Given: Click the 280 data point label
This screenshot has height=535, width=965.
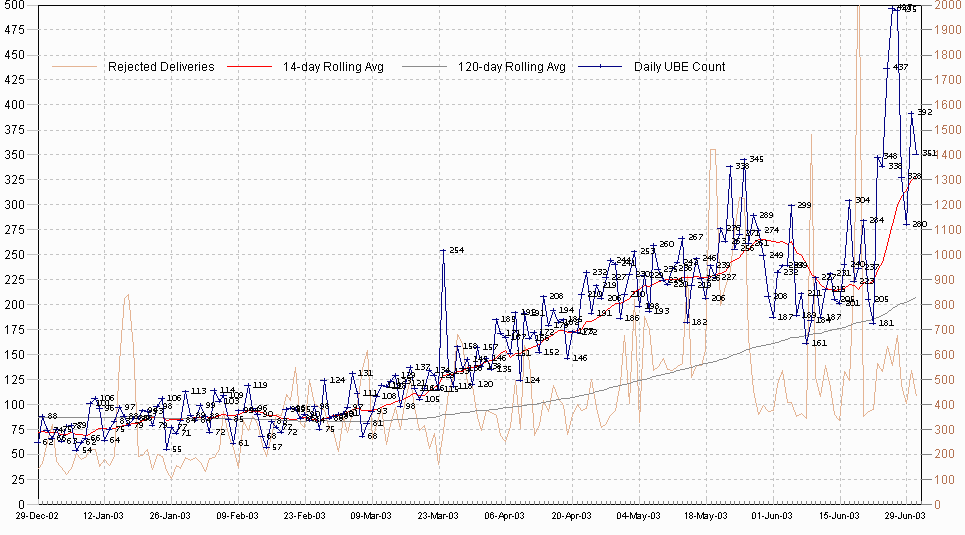Looking at the screenshot, I should [x=919, y=224].
